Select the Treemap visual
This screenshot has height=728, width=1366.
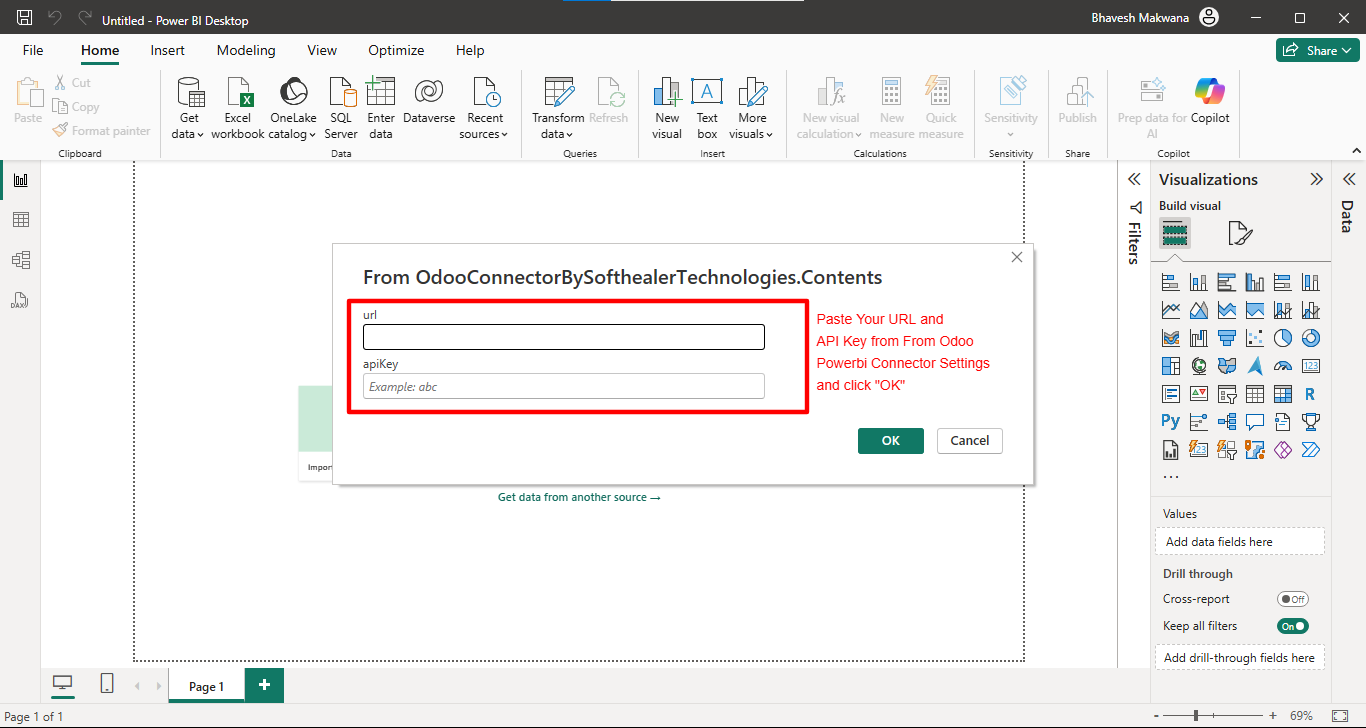pos(1171,366)
